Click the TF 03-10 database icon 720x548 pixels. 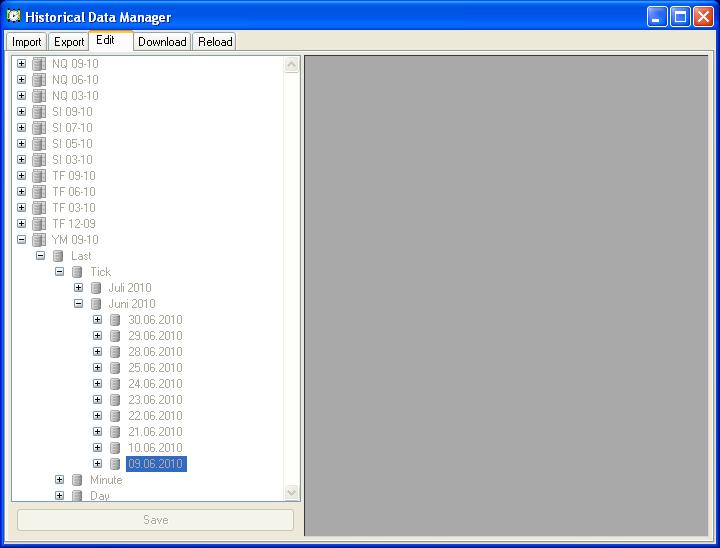point(39,208)
